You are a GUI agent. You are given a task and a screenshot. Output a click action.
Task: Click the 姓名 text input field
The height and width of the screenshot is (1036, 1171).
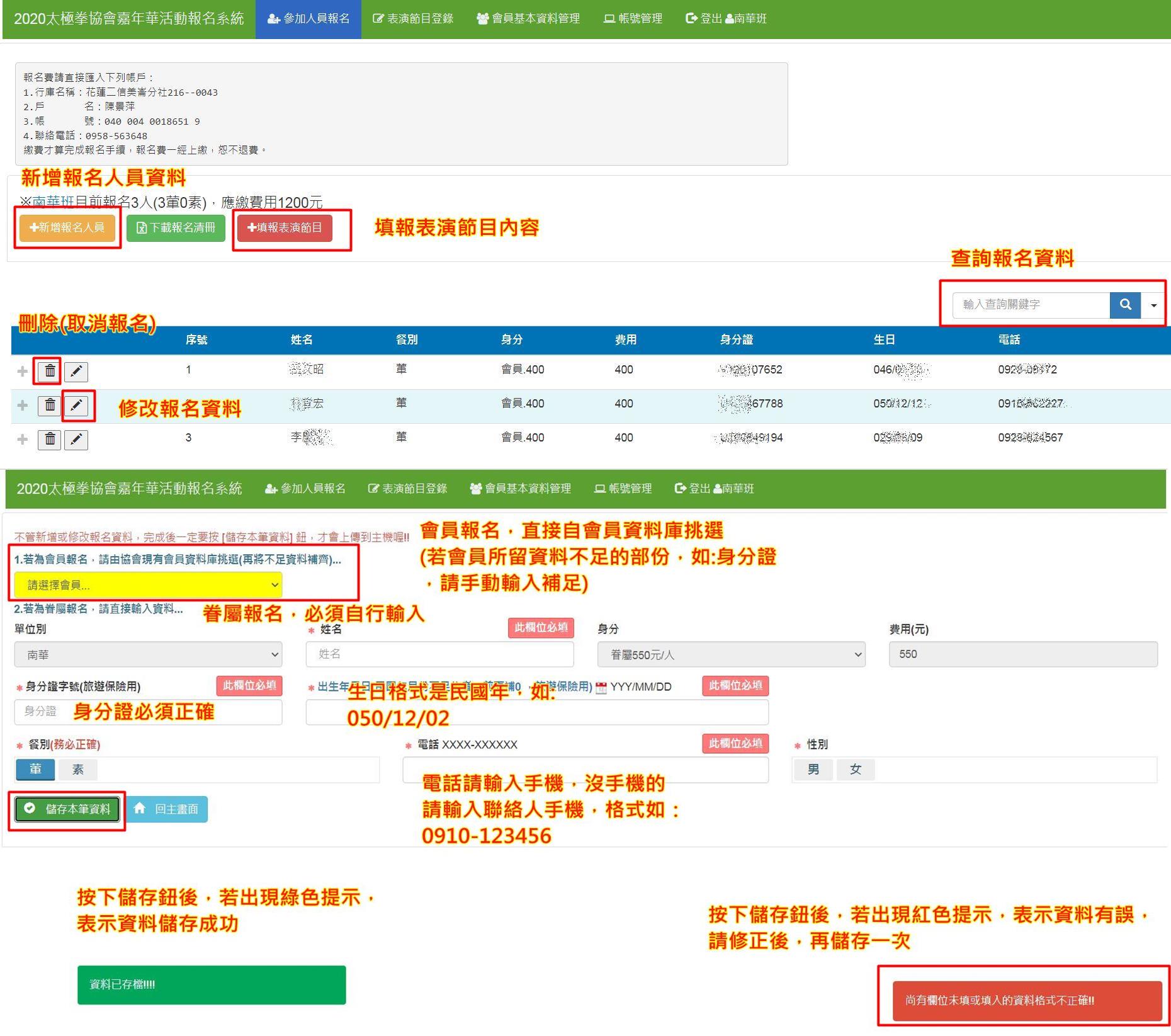click(439, 654)
